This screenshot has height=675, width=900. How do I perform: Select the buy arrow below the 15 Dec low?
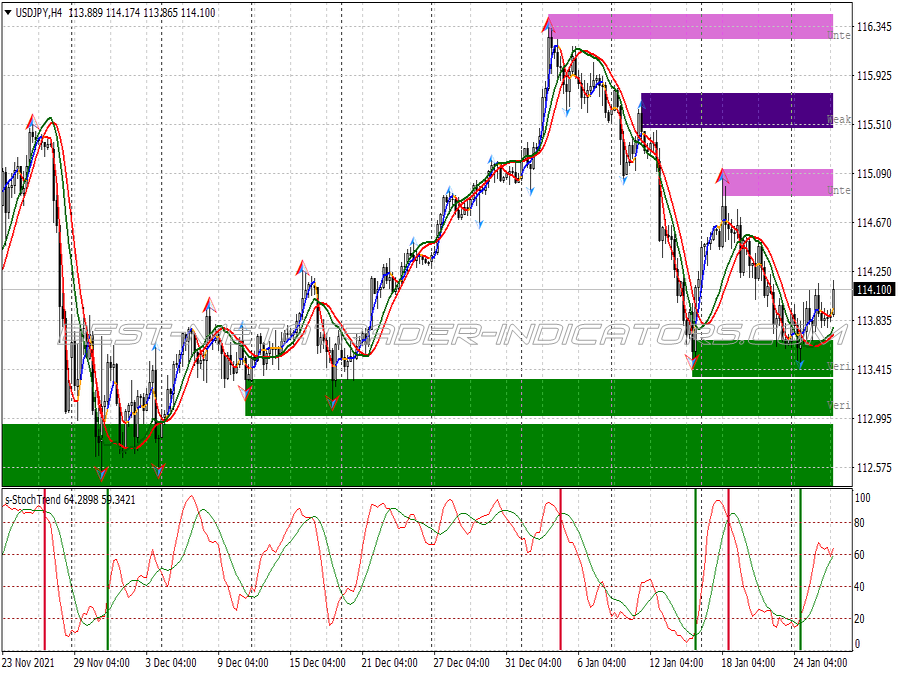click(x=333, y=403)
